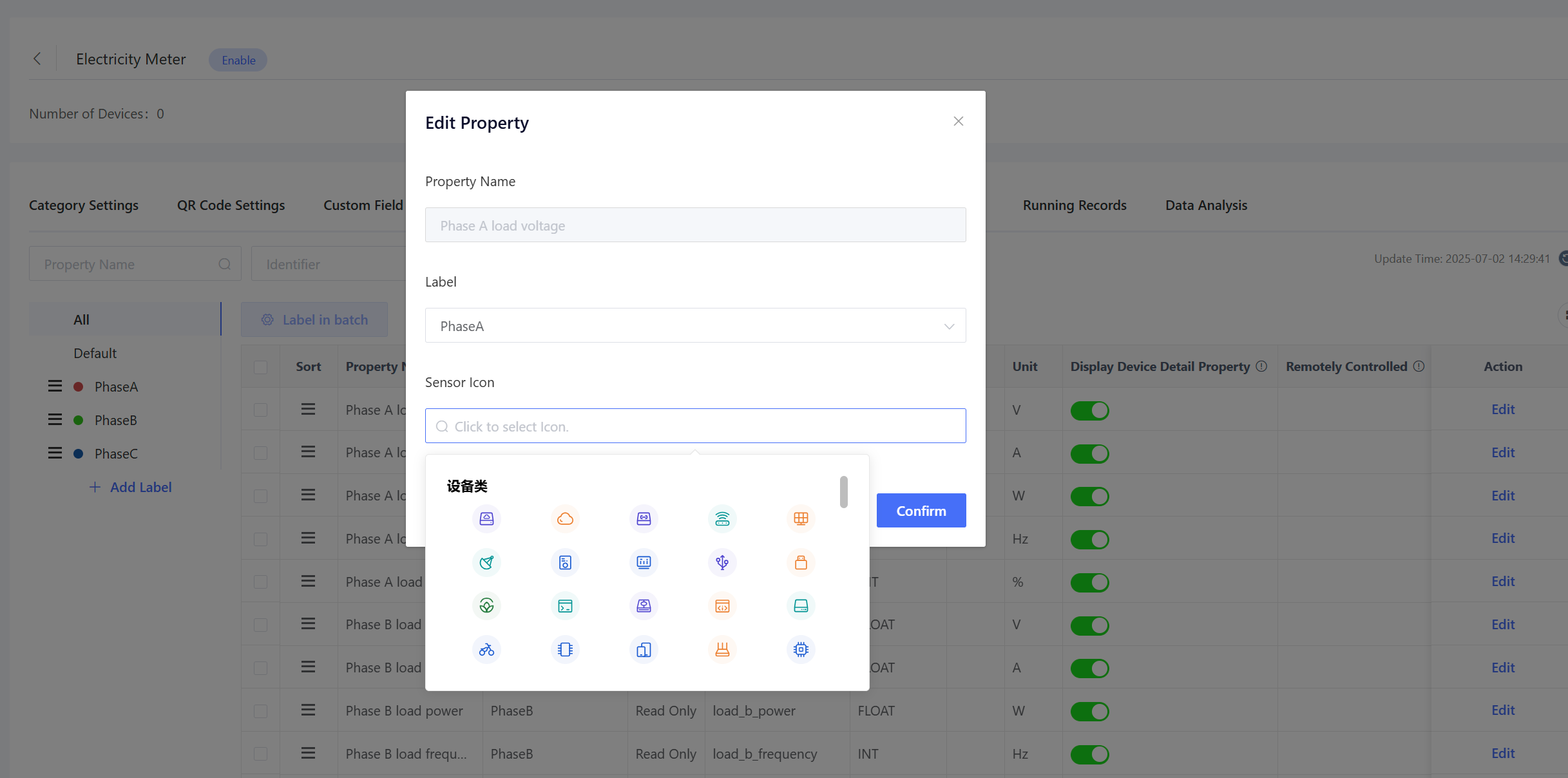
Task: Toggle display property for the % row
Action: [1089, 582]
